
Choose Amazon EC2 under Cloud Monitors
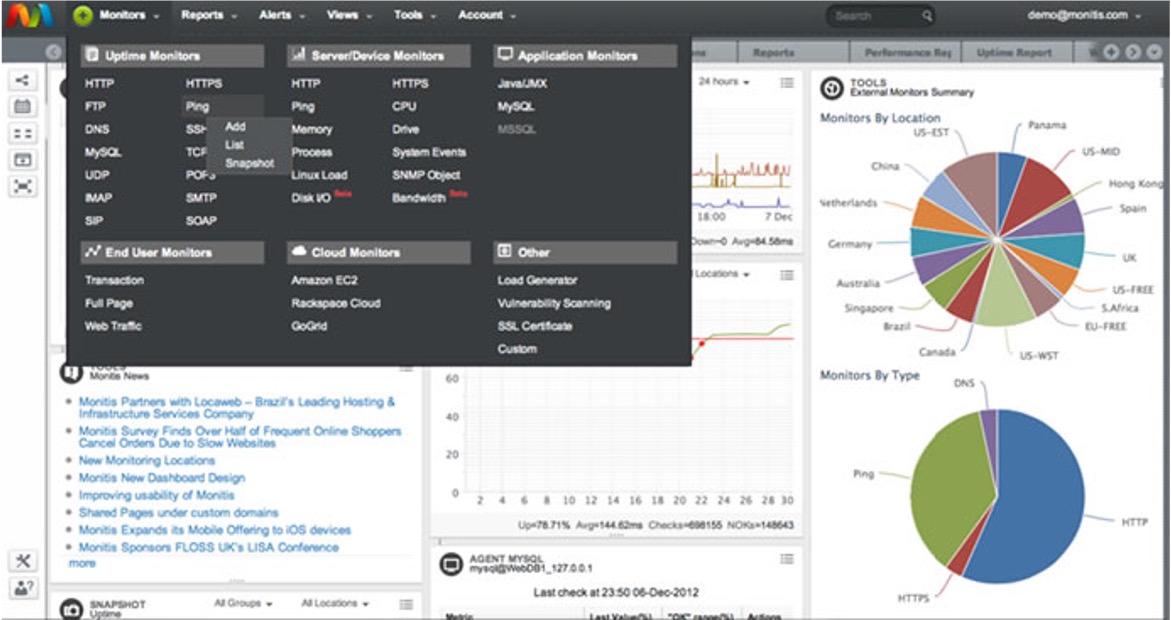tap(324, 281)
